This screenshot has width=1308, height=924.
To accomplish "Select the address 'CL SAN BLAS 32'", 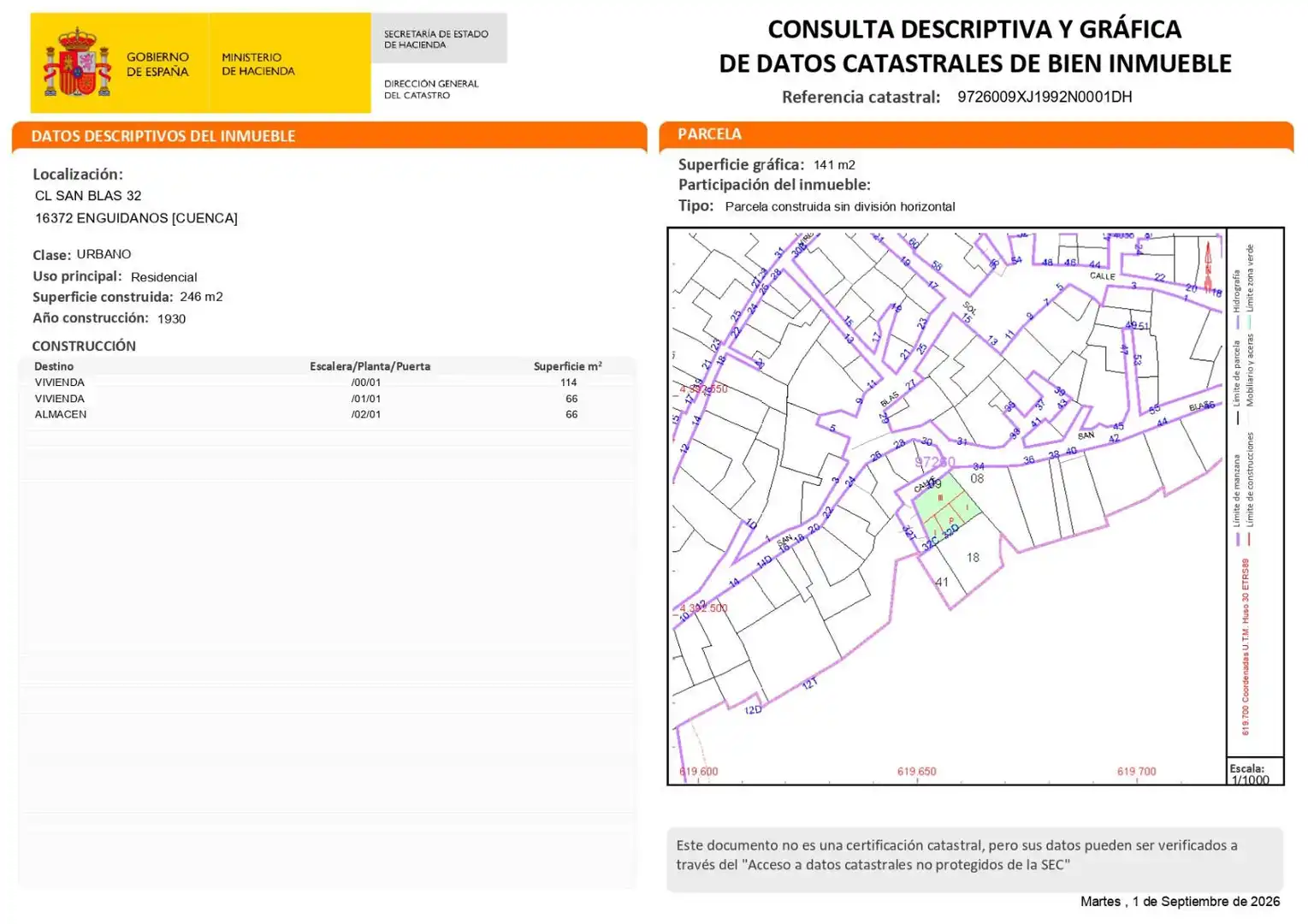I will point(88,196).
